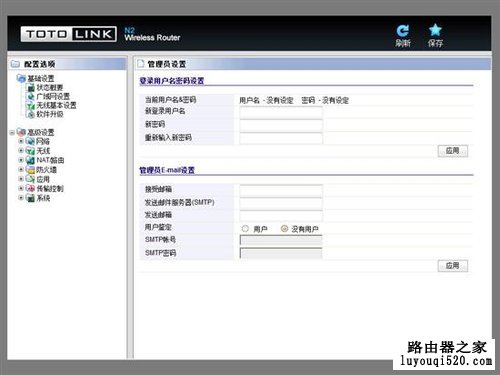Image resolution: width=500 pixels, height=375 pixels.
Task: Click the 应用 tree icon
Action: [x=30, y=179]
